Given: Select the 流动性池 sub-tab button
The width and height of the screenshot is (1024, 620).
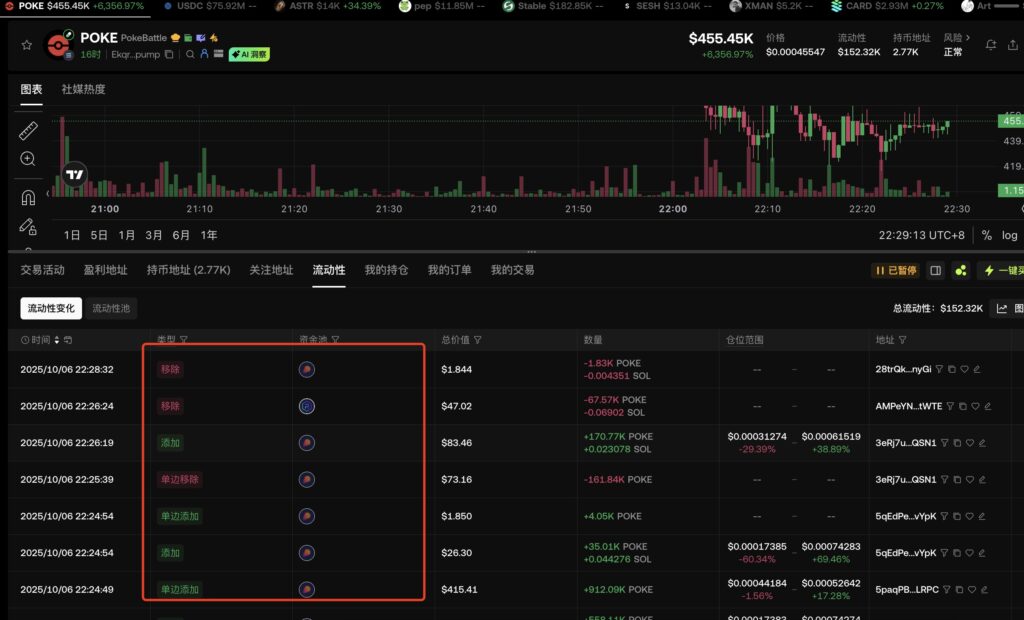Looking at the screenshot, I should (111, 308).
